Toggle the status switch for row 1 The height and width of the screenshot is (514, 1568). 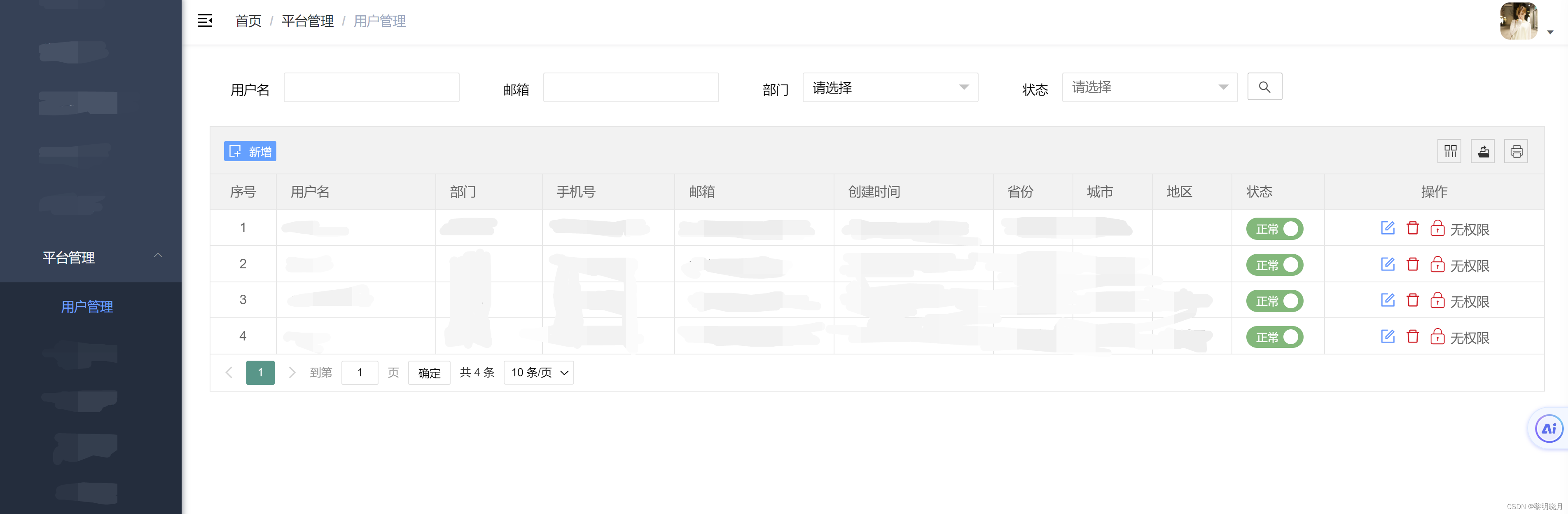pos(1276,227)
